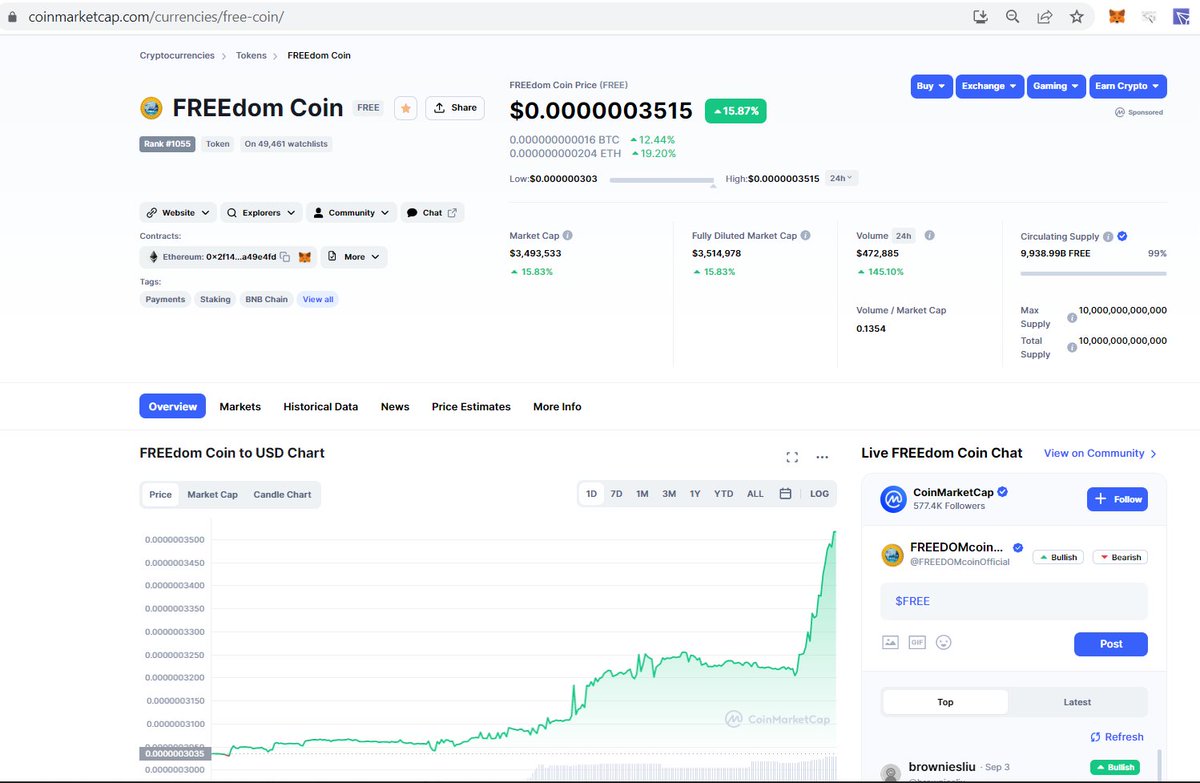Click the Fully Diluted Market Cap info icon
Image resolution: width=1200 pixels, height=783 pixels.
pos(806,236)
